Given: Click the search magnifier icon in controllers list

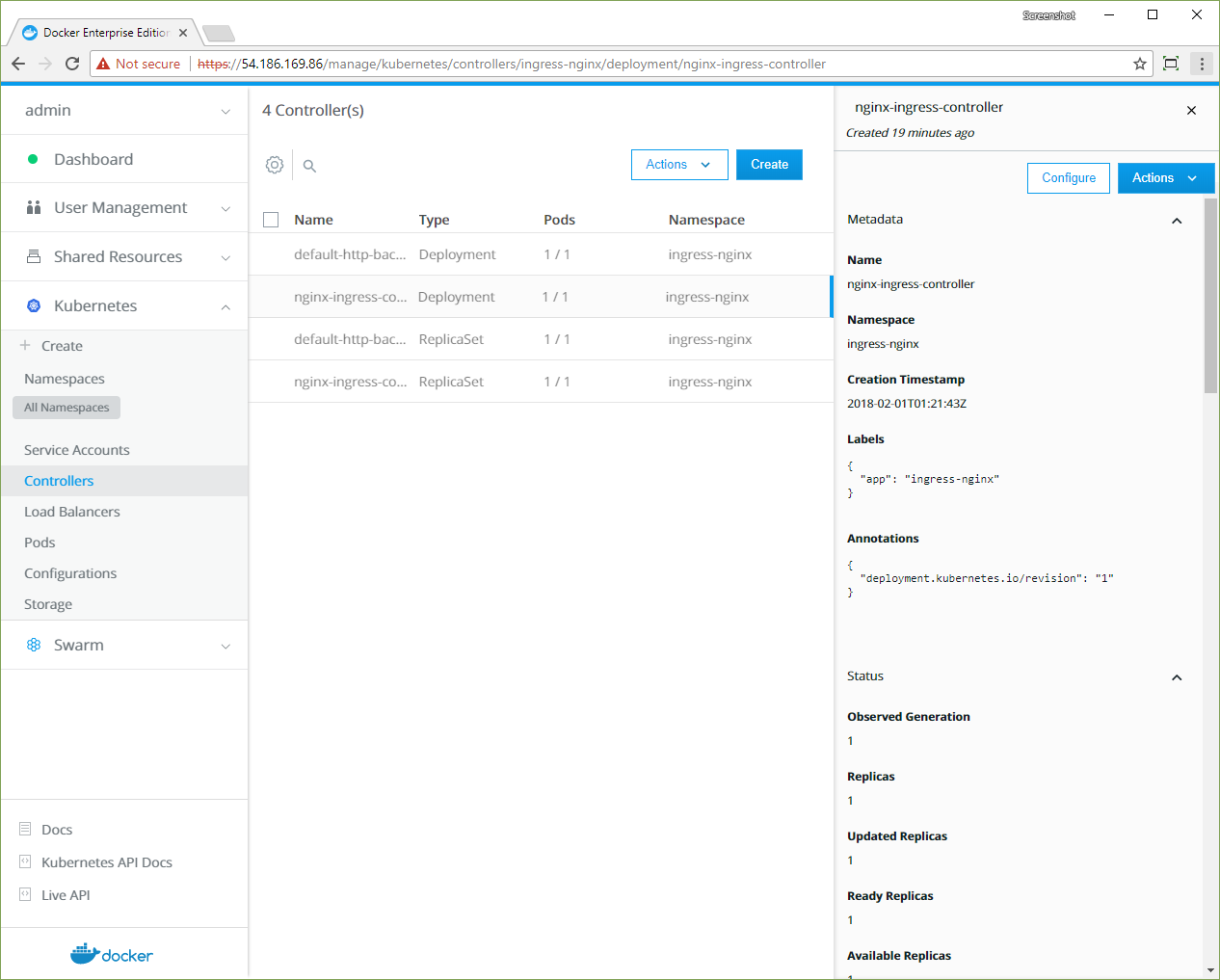Looking at the screenshot, I should 309,166.
